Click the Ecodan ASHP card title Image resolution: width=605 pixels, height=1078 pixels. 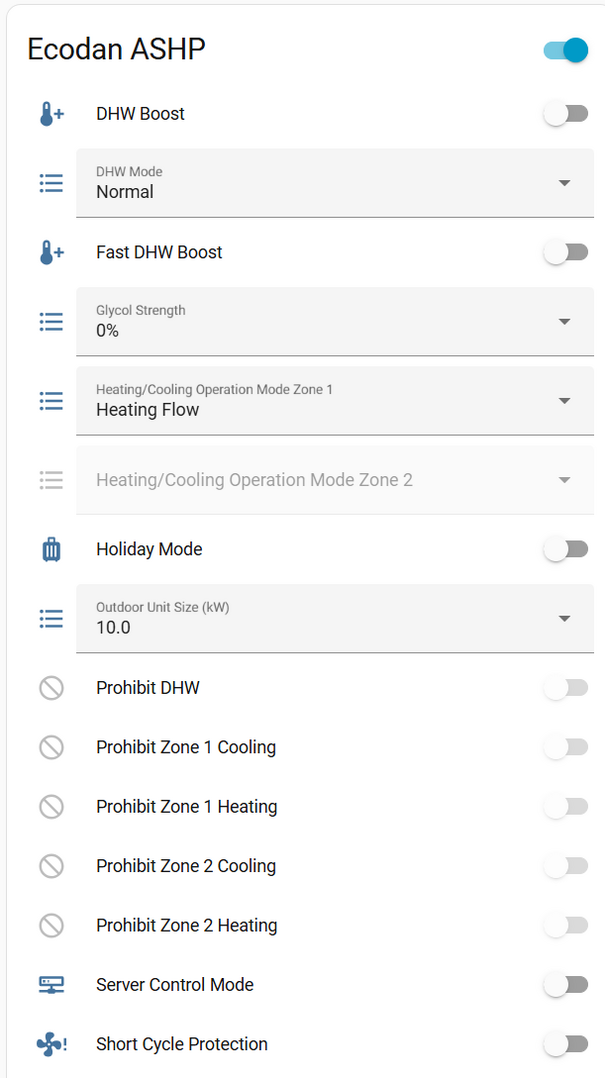tap(116, 49)
